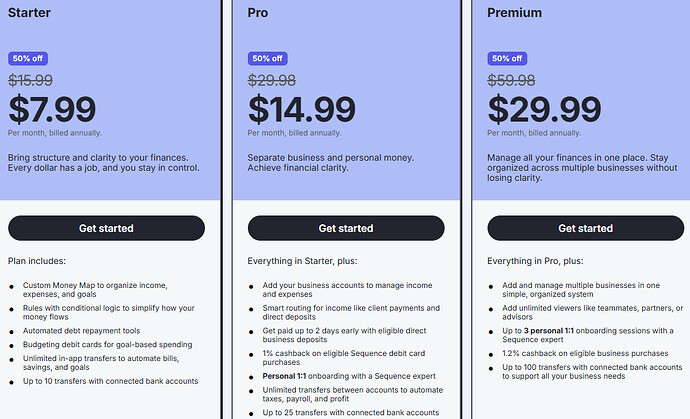Click the struck-through $59.98 price
This screenshot has width=690, height=419.
tap(511, 80)
